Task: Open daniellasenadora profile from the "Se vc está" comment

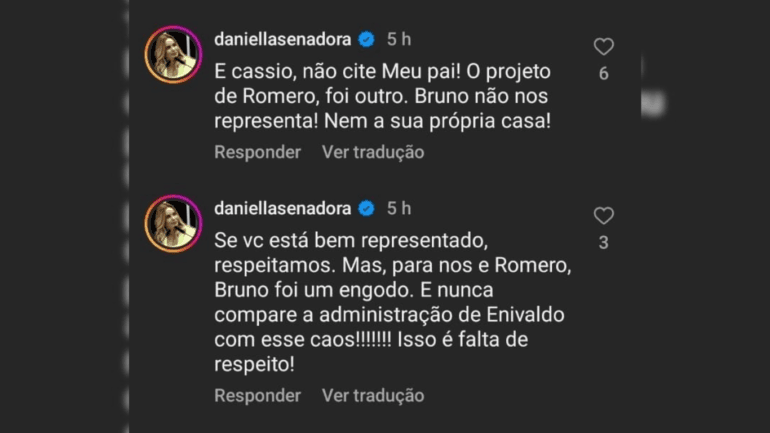Action: [x=282, y=208]
